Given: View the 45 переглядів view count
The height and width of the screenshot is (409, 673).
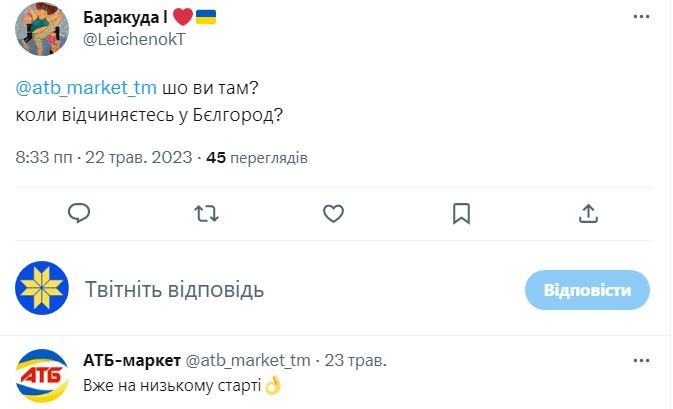Looking at the screenshot, I should coord(256,158).
